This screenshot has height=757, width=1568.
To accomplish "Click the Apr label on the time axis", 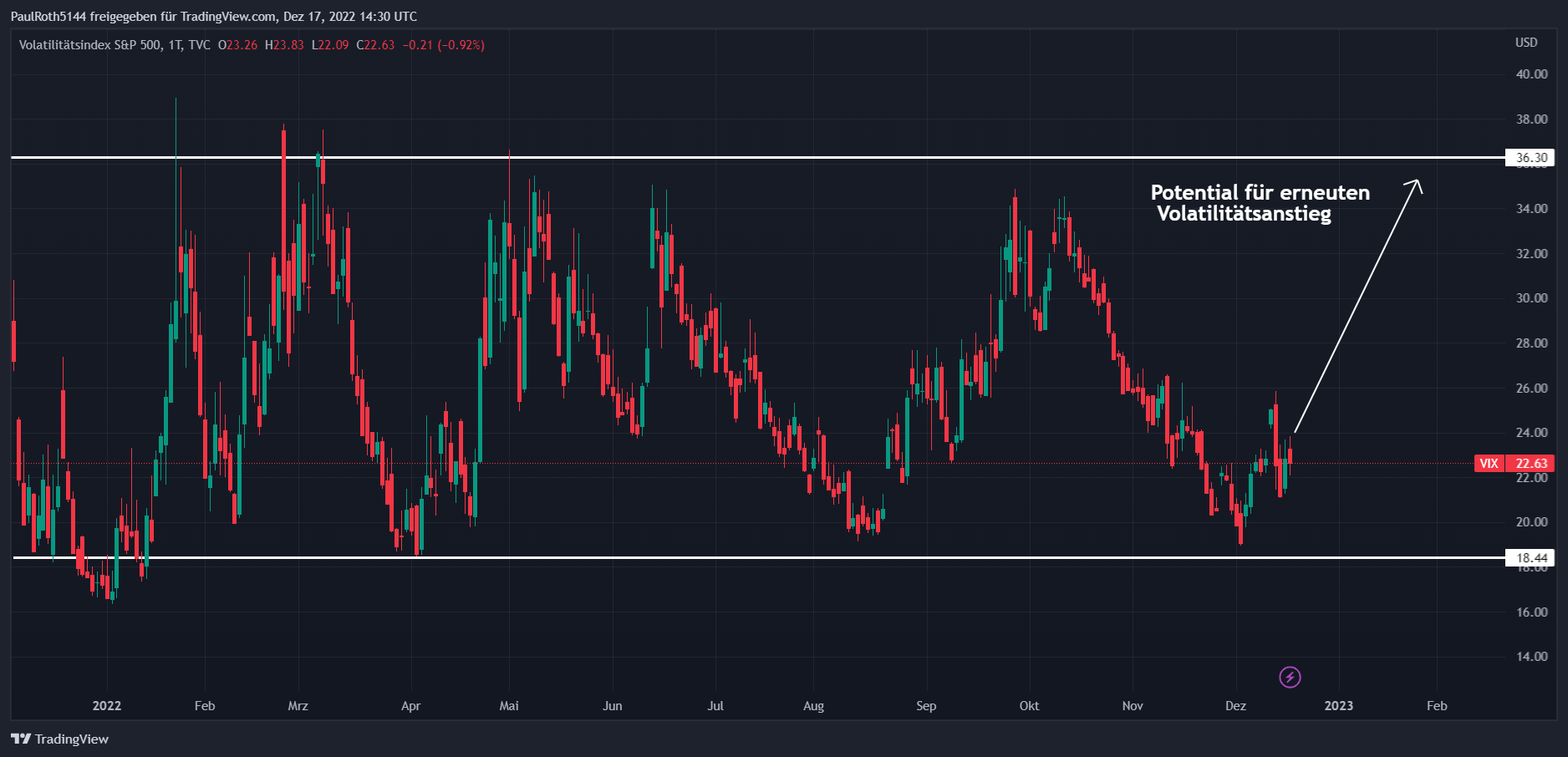I will pyautogui.click(x=410, y=706).
